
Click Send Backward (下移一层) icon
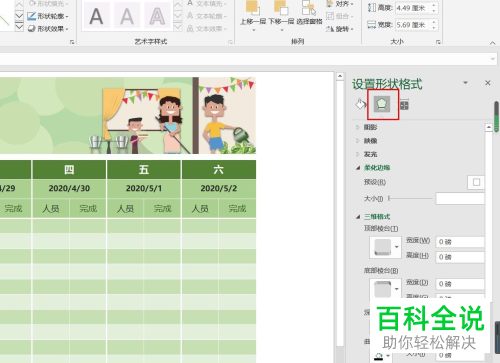pos(281,8)
